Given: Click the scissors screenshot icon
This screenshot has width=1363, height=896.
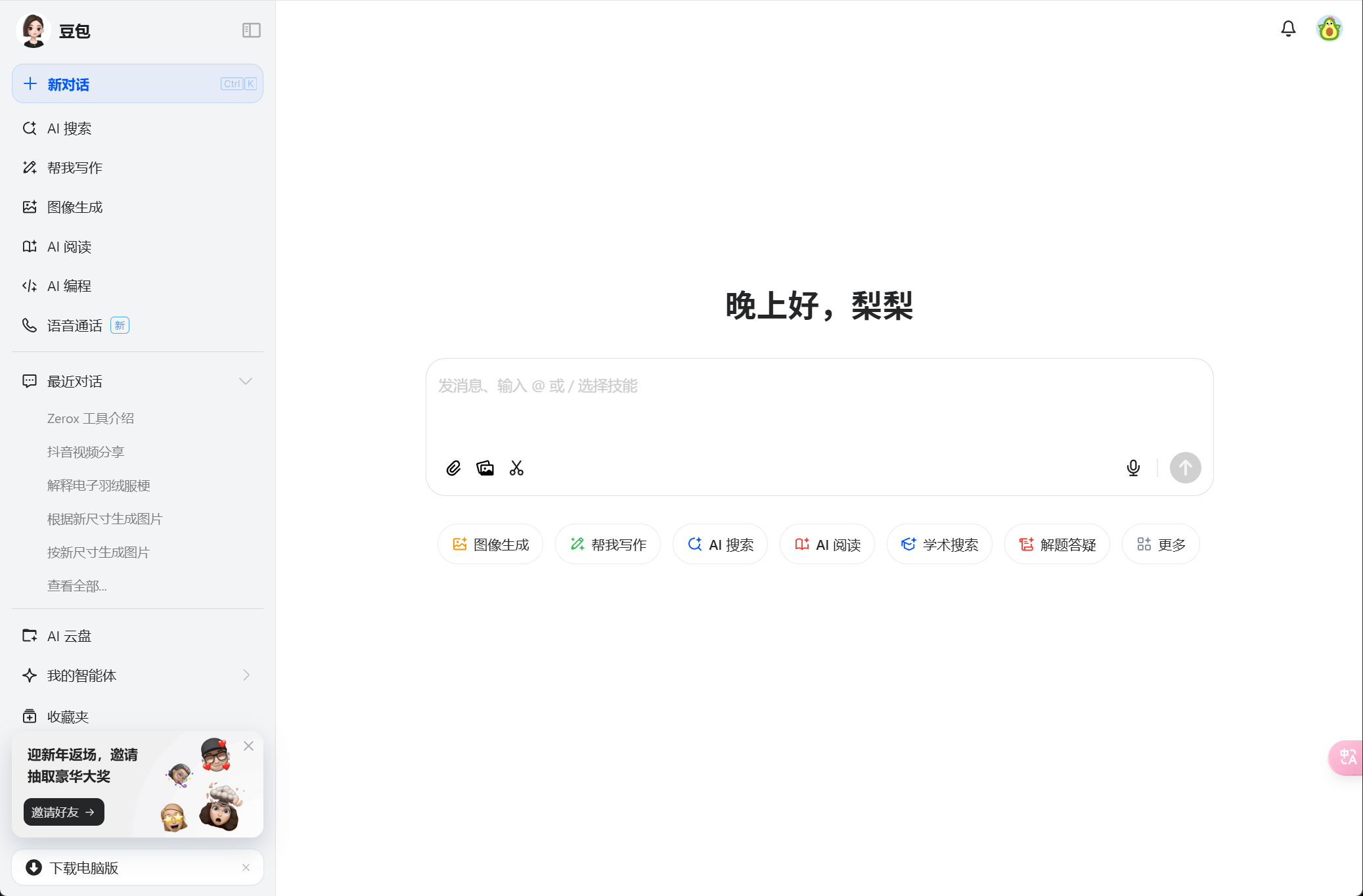Looking at the screenshot, I should click(x=516, y=468).
